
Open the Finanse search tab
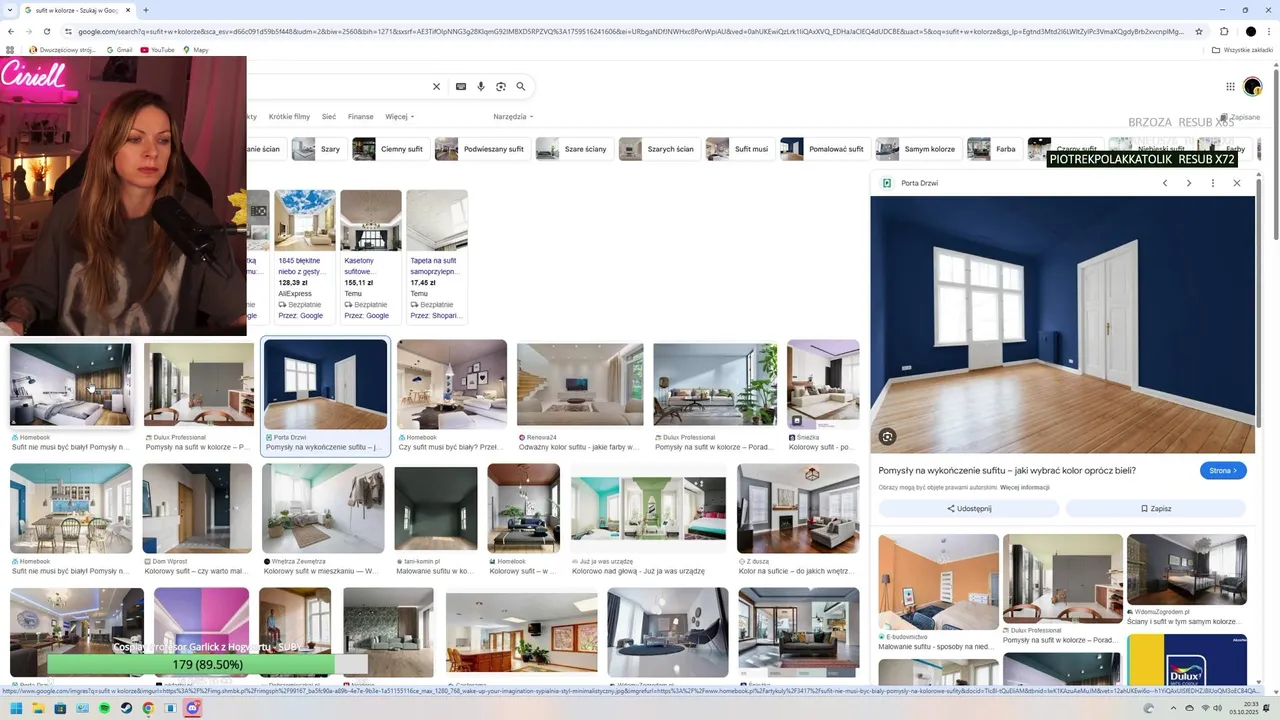[x=360, y=116]
